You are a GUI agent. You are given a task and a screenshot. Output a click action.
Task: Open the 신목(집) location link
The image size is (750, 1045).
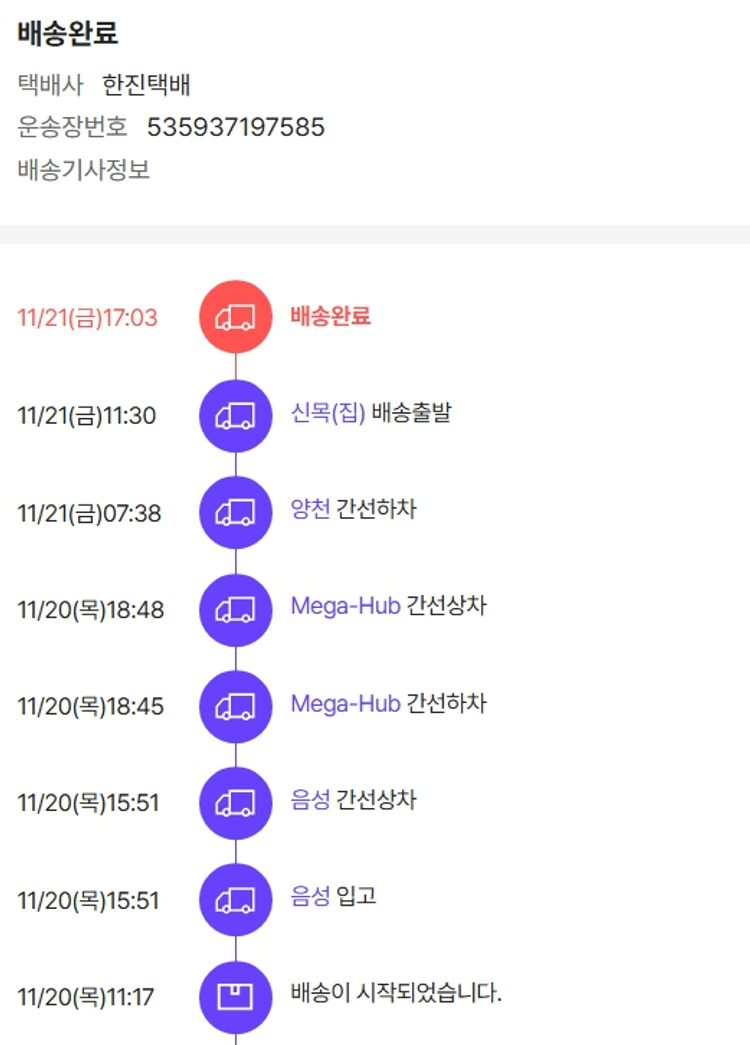coord(328,412)
